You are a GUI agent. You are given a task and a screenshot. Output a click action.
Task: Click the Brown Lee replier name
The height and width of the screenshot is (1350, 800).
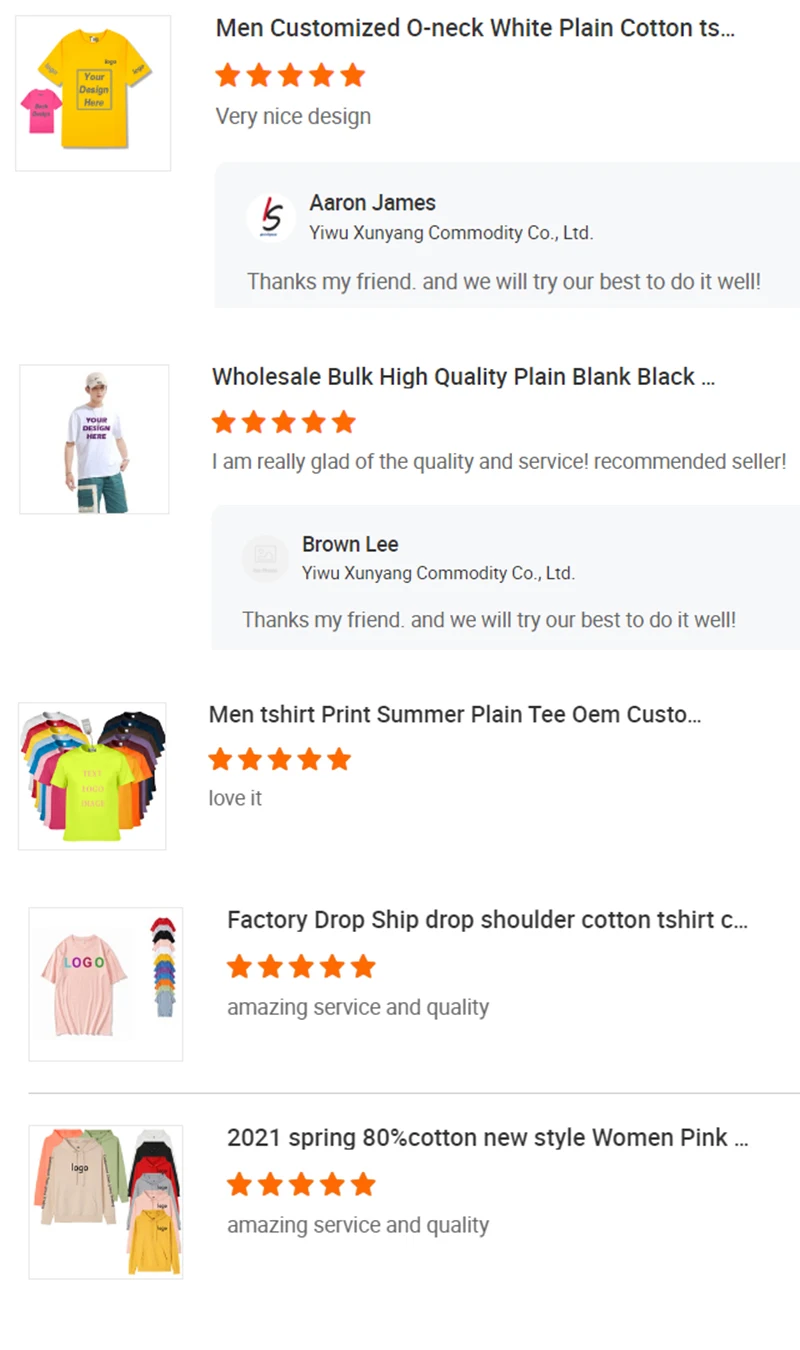click(350, 544)
